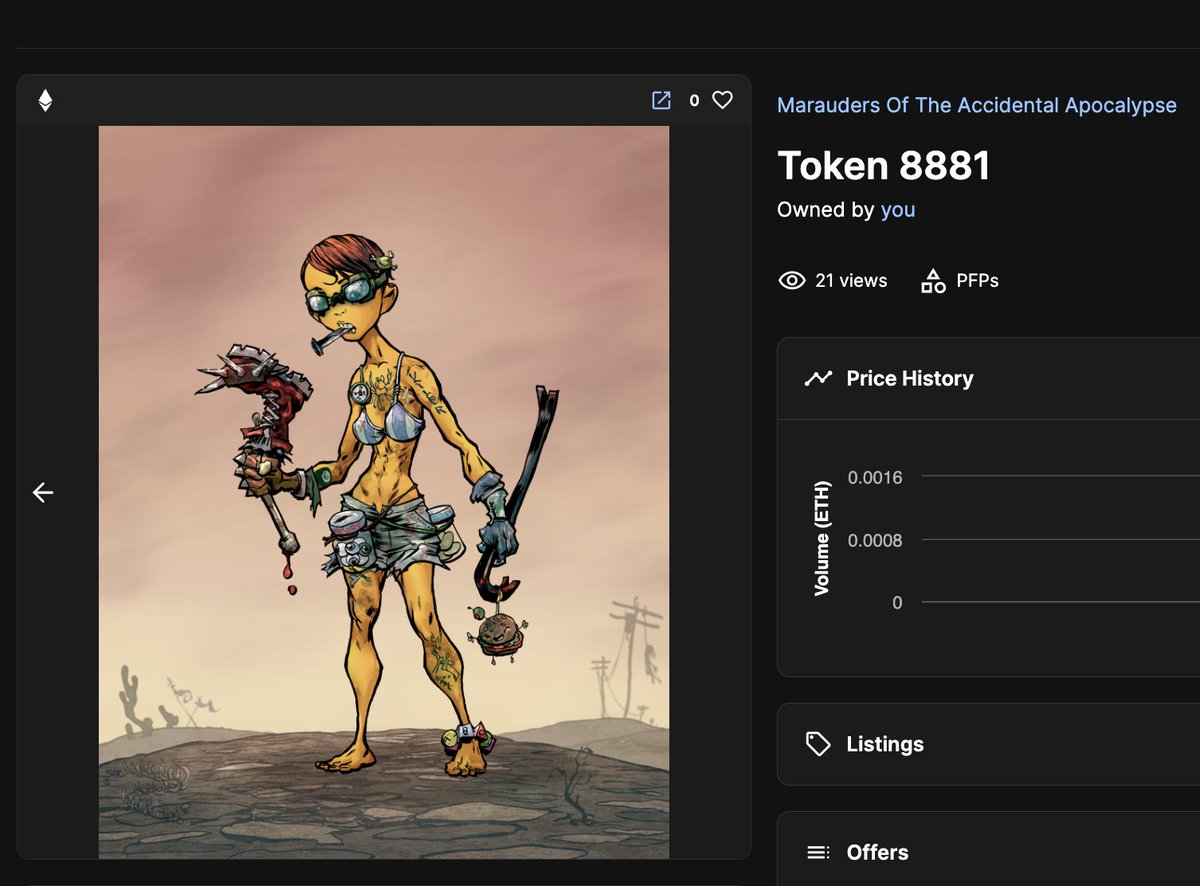Open the owner profile link "you"

pyautogui.click(x=898, y=210)
